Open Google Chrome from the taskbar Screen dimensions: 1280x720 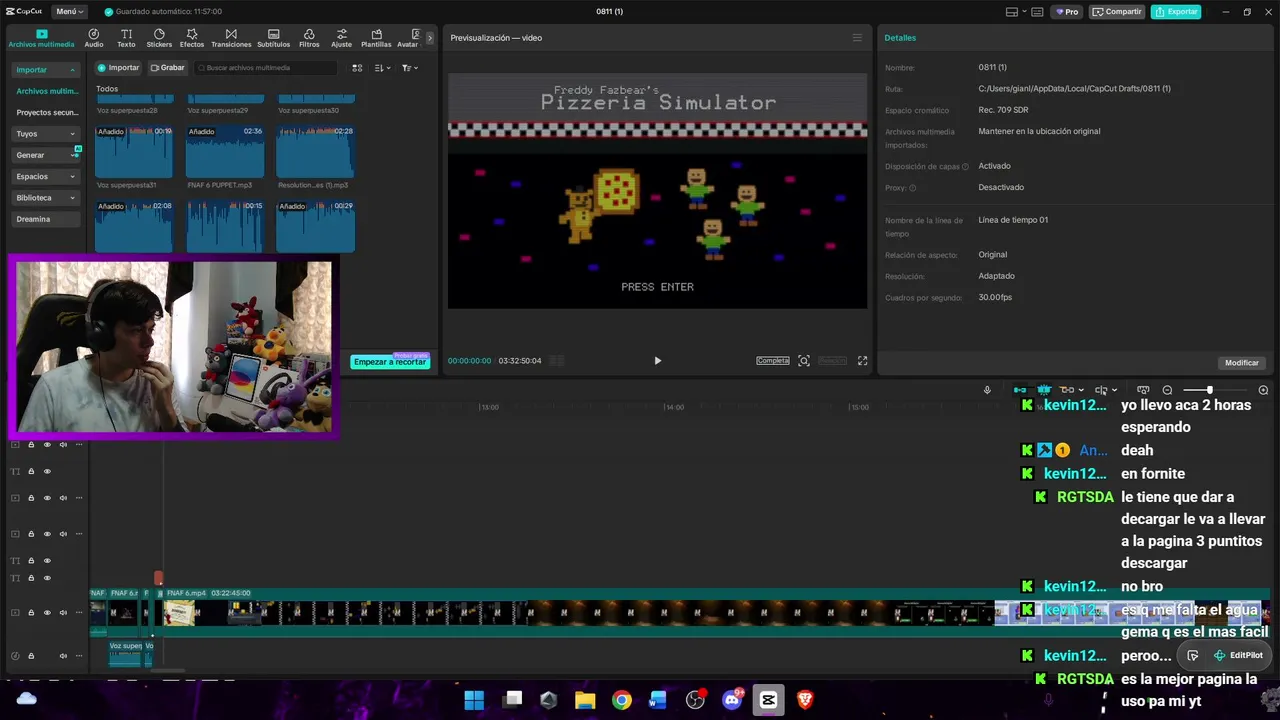622,700
